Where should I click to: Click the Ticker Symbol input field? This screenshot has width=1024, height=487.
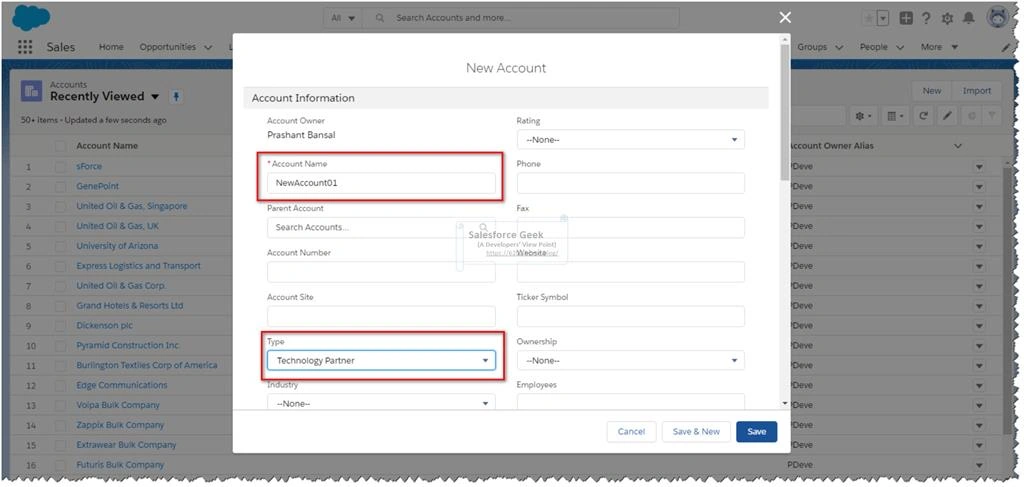[630, 316]
